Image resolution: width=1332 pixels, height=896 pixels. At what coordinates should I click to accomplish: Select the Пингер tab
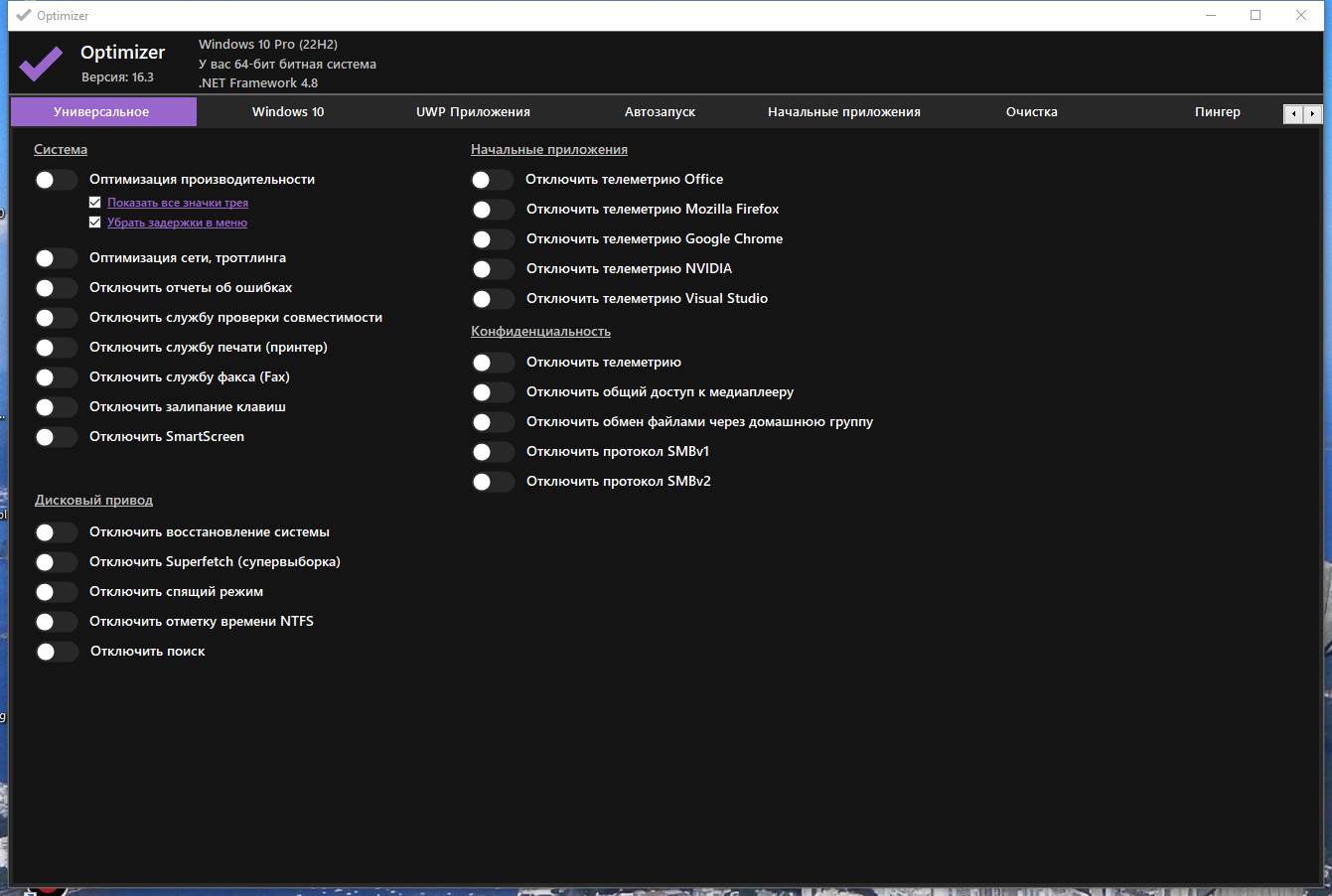click(x=1217, y=112)
